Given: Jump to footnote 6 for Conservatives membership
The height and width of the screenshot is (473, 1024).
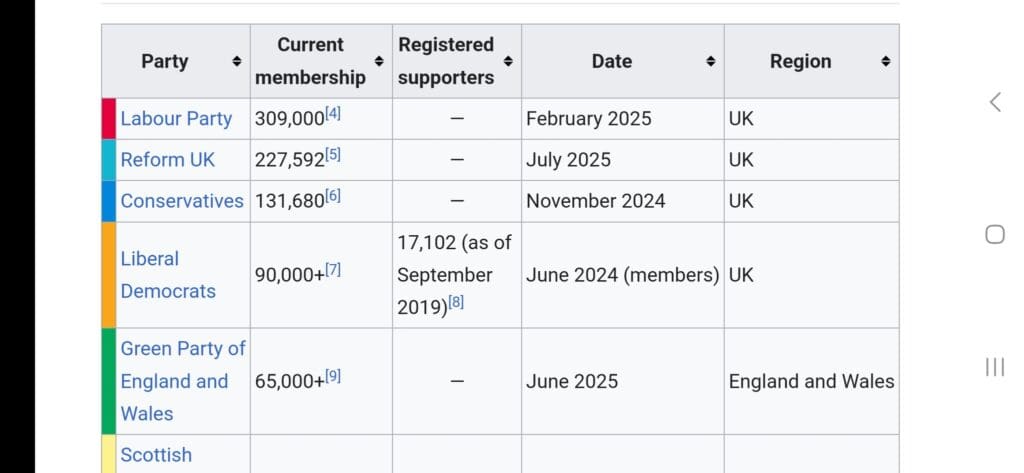Looking at the screenshot, I should (333, 196).
